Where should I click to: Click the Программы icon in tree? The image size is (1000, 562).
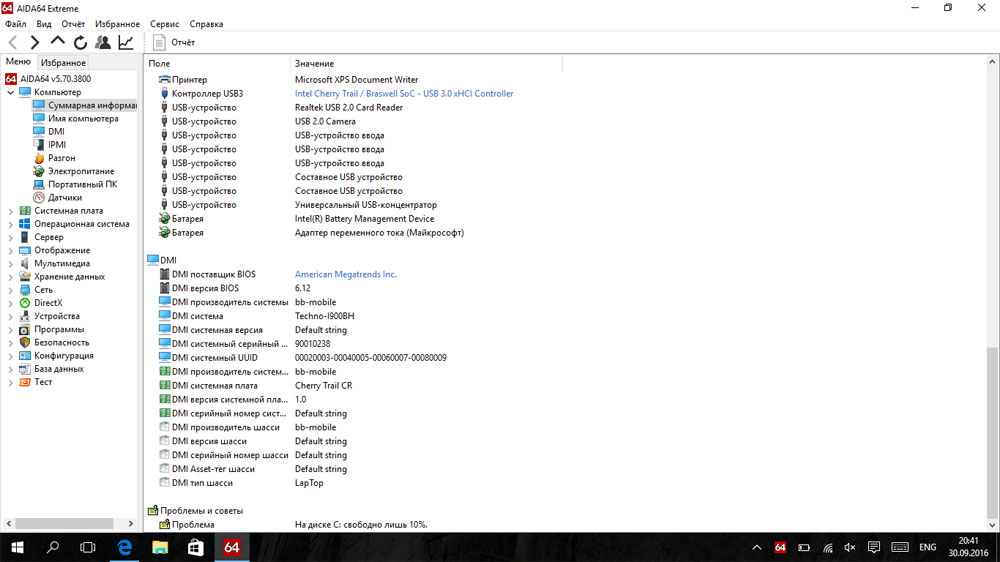click(25, 330)
